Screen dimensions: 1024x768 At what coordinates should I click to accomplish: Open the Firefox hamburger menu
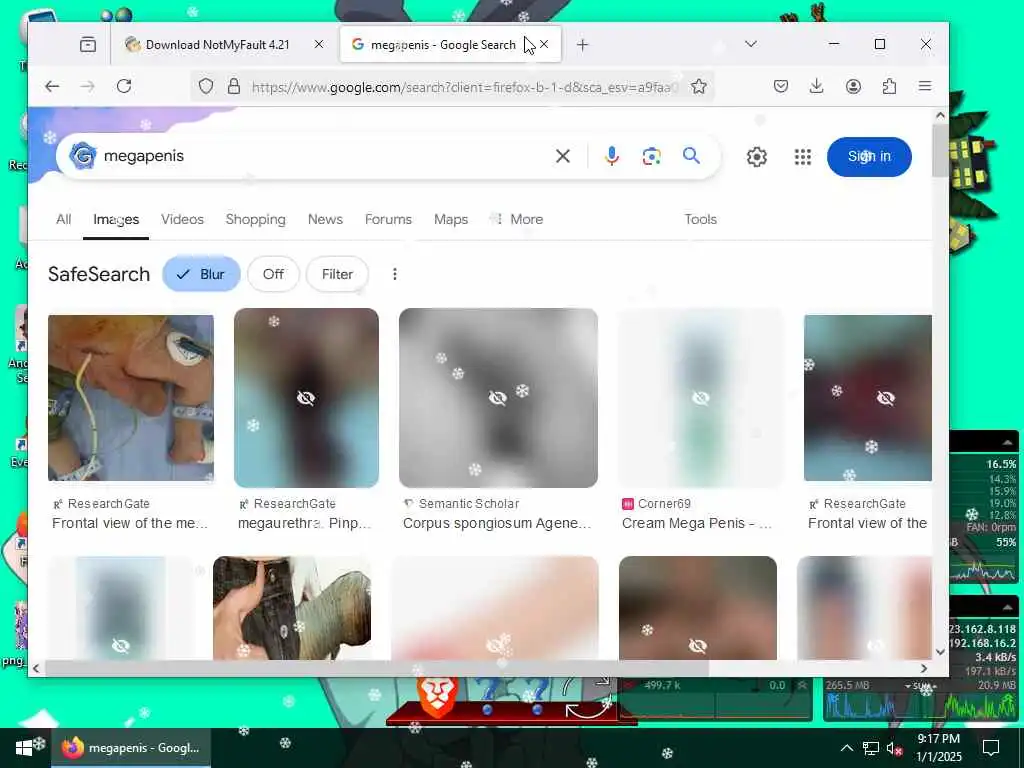(925, 86)
